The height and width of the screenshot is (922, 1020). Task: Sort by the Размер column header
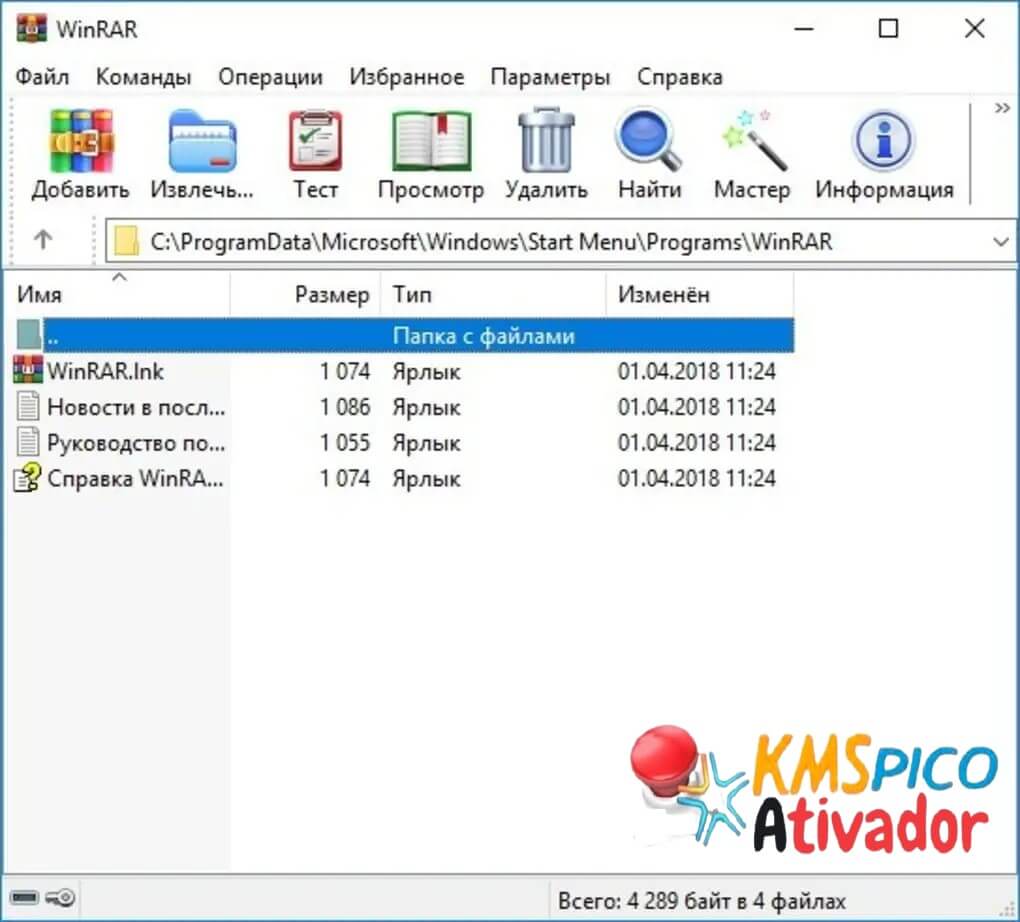click(x=331, y=295)
